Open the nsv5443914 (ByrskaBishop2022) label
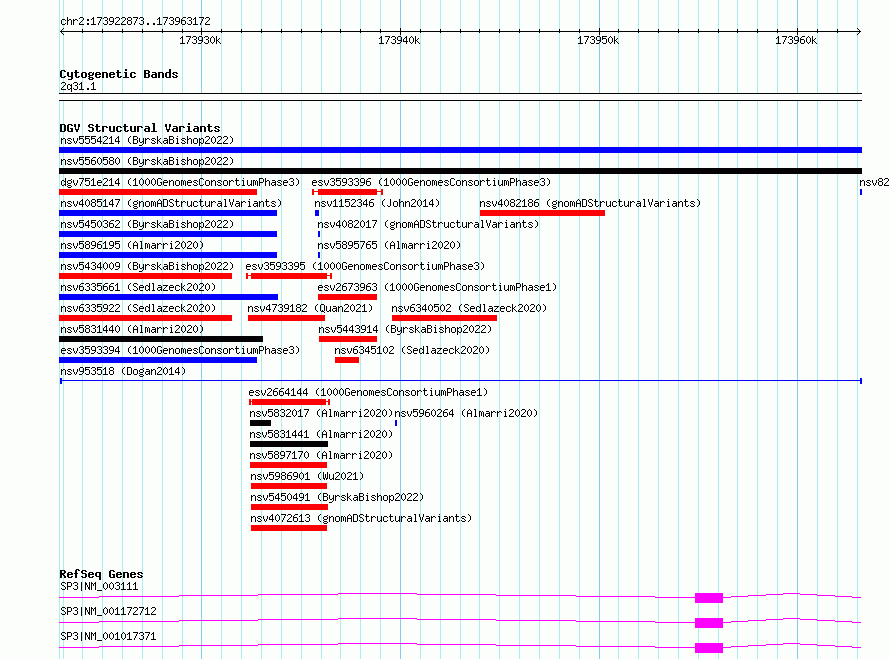 coord(405,329)
